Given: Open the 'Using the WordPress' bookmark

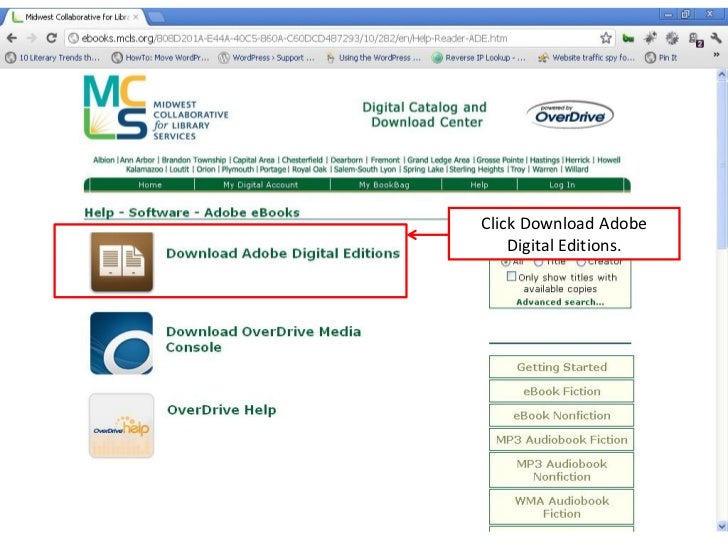Looking at the screenshot, I should click(373, 58).
